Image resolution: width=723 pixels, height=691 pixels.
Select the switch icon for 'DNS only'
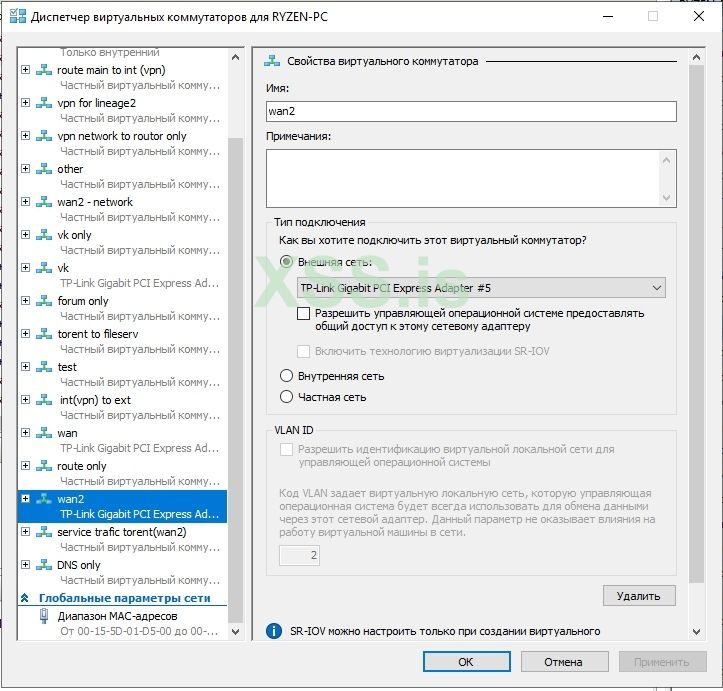[44, 565]
